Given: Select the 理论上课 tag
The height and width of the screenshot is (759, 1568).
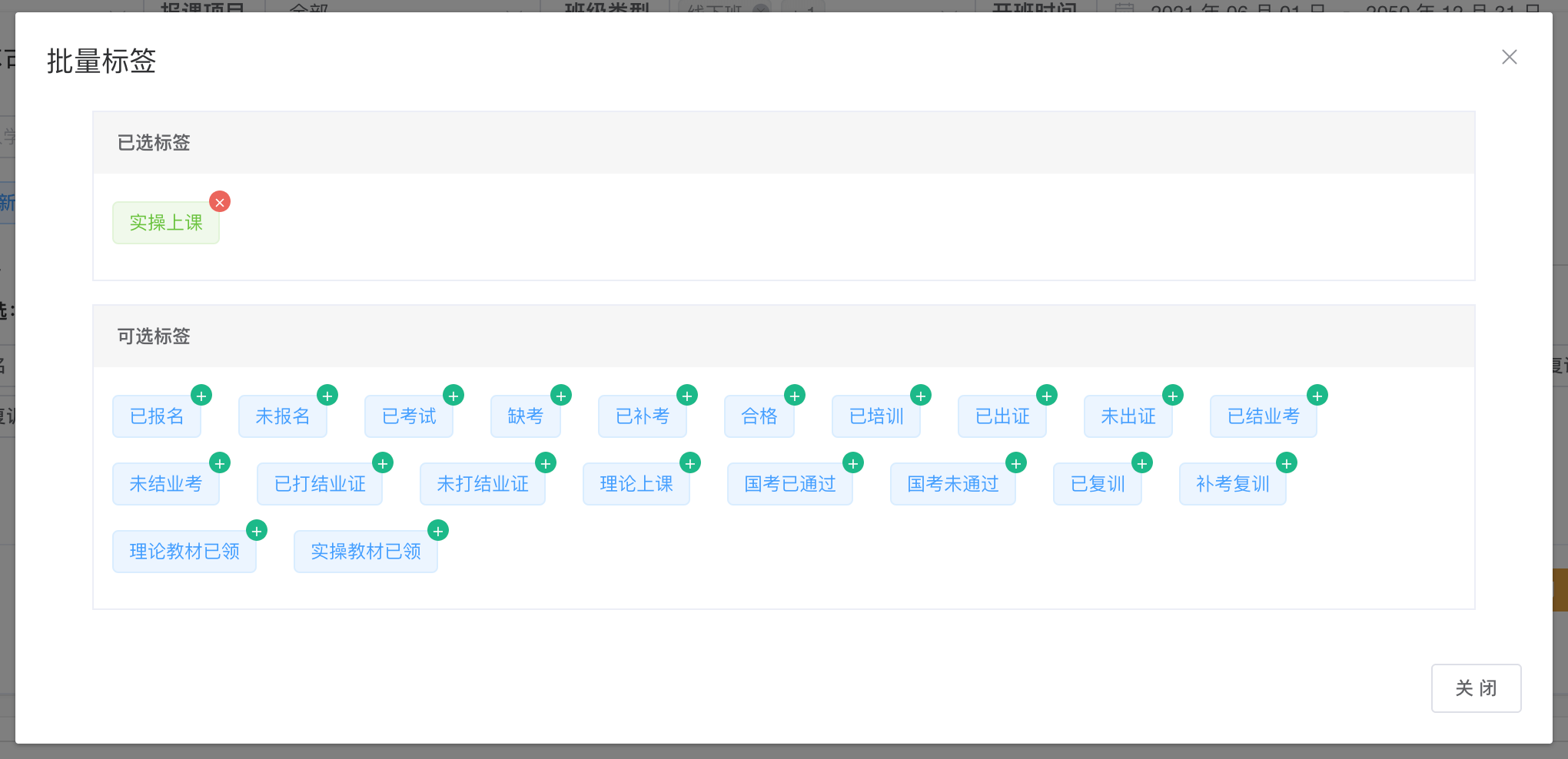Looking at the screenshot, I should coord(636,484).
